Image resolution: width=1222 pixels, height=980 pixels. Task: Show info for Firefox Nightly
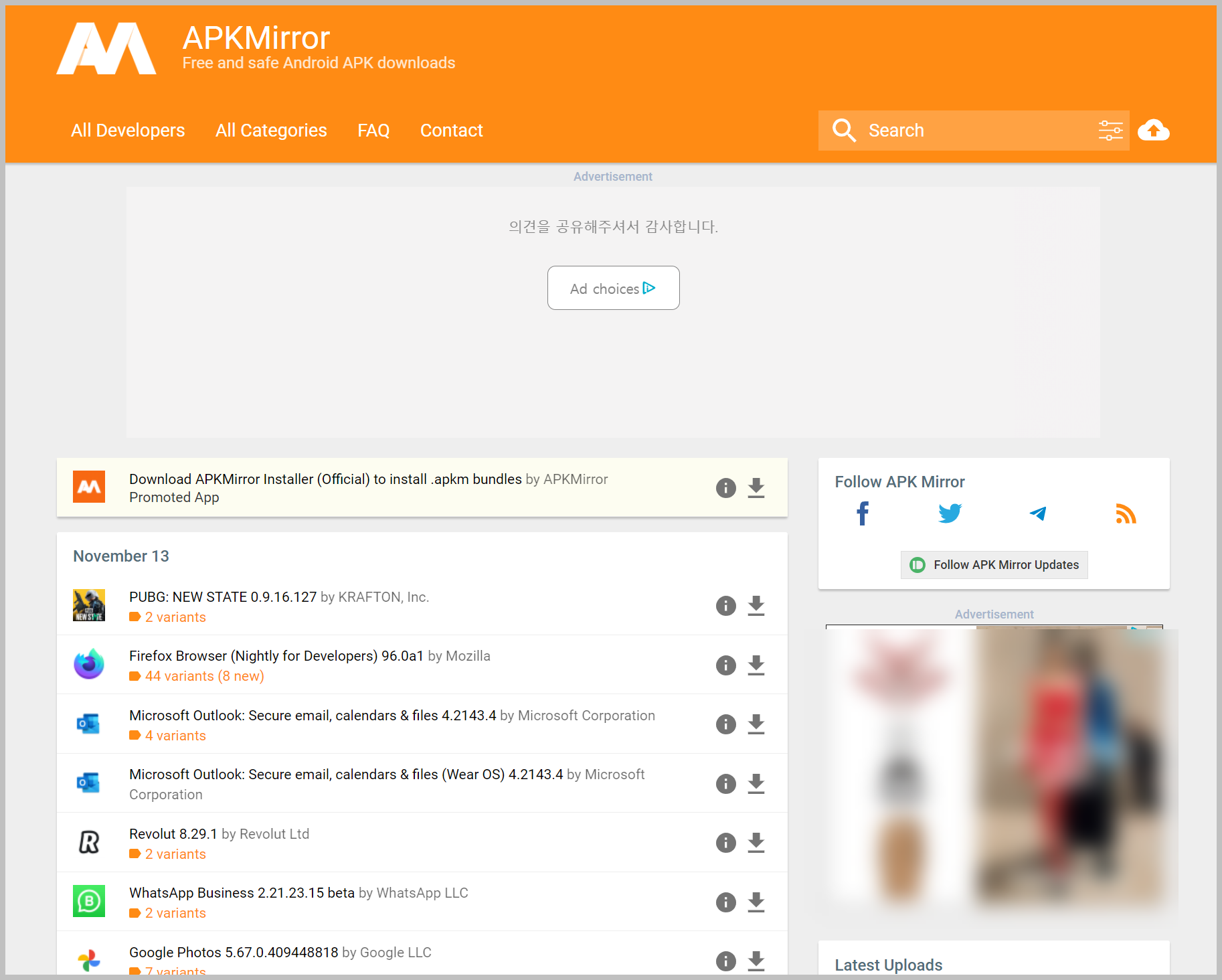pyautogui.click(x=726, y=665)
